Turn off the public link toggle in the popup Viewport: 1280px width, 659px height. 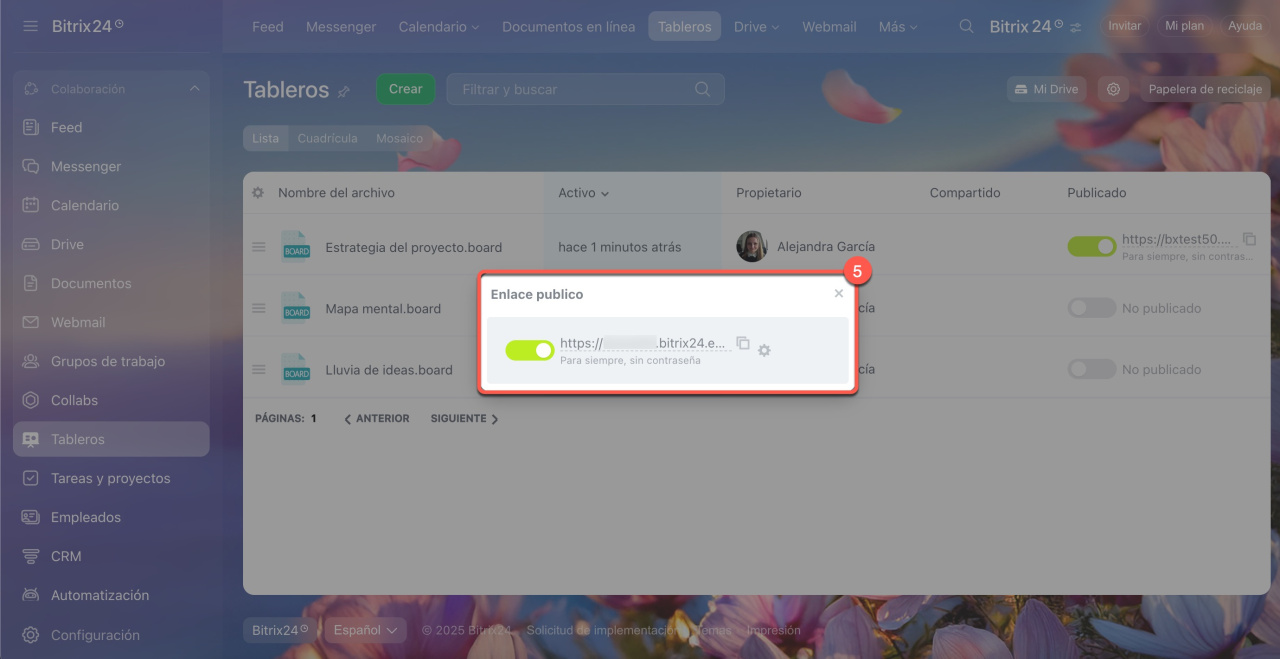coord(530,350)
